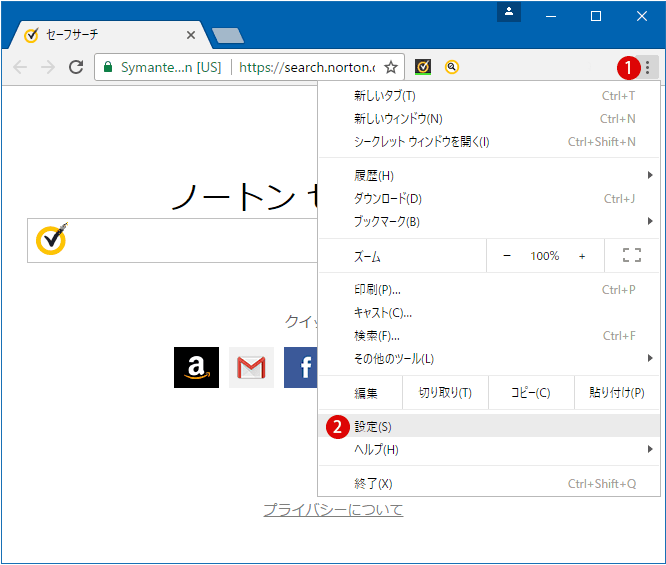The height and width of the screenshot is (565, 666).
Task: Click the Norton search extension icon
Action: click(x=452, y=67)
